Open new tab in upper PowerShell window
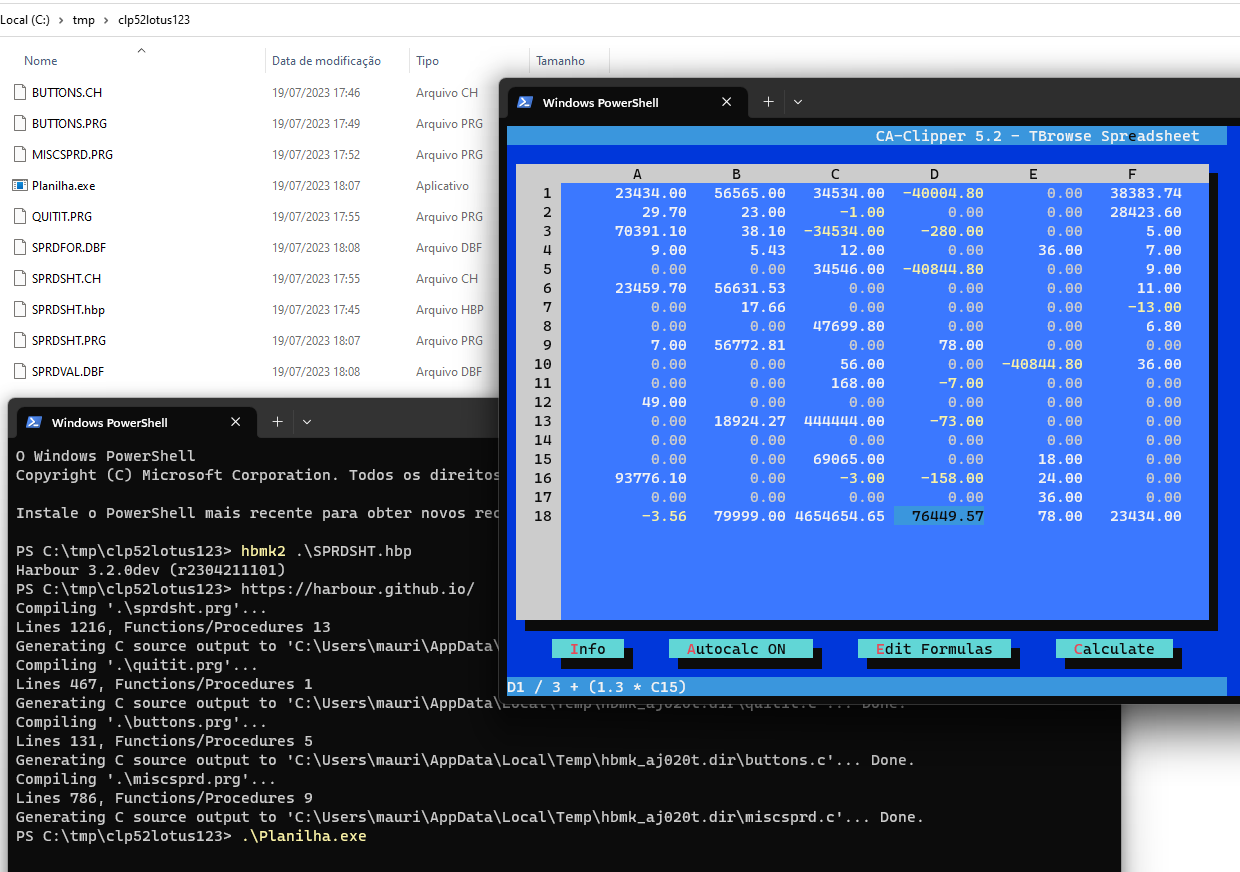The image size is (1240, 872). tap(768, 102)
